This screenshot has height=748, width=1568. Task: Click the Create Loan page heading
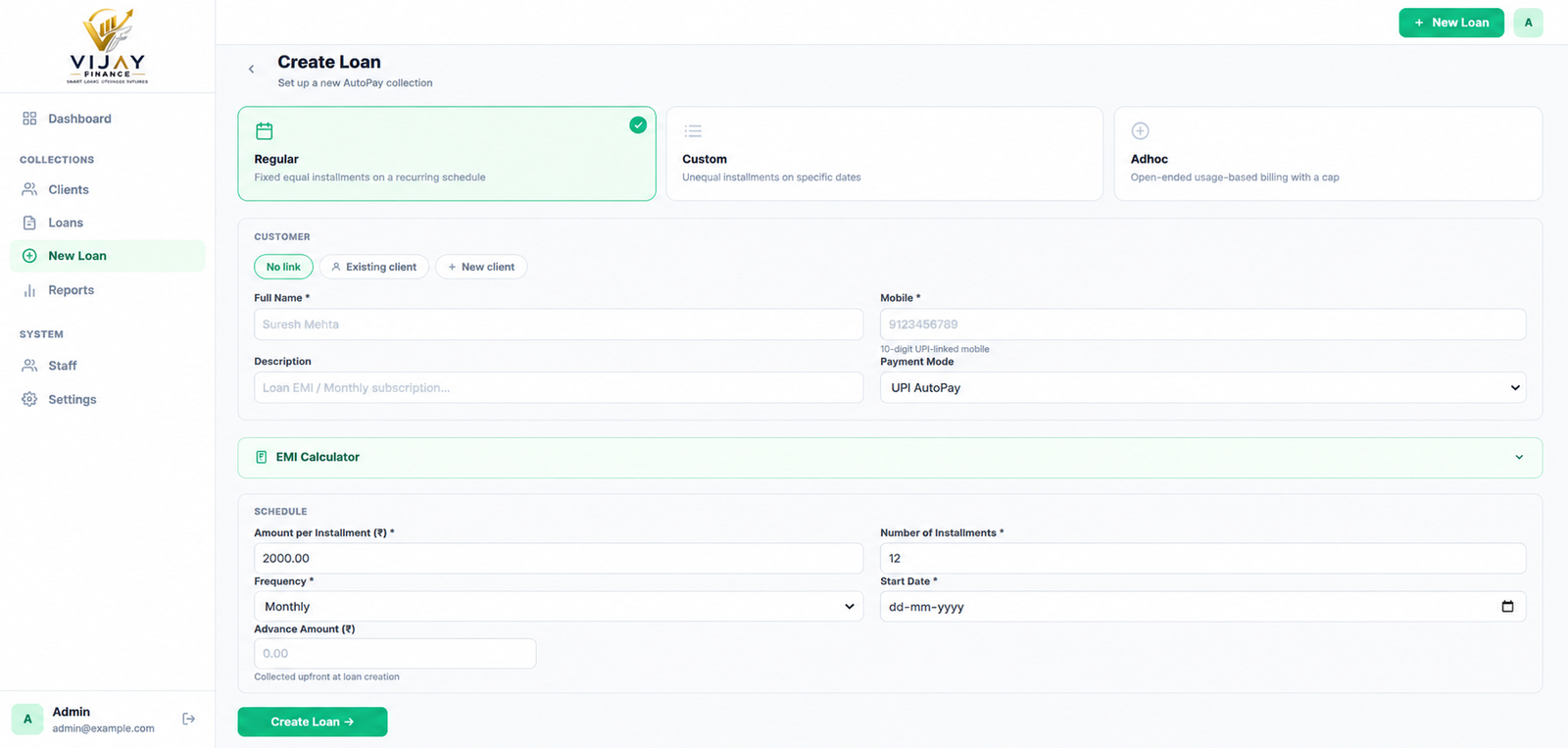329,62
